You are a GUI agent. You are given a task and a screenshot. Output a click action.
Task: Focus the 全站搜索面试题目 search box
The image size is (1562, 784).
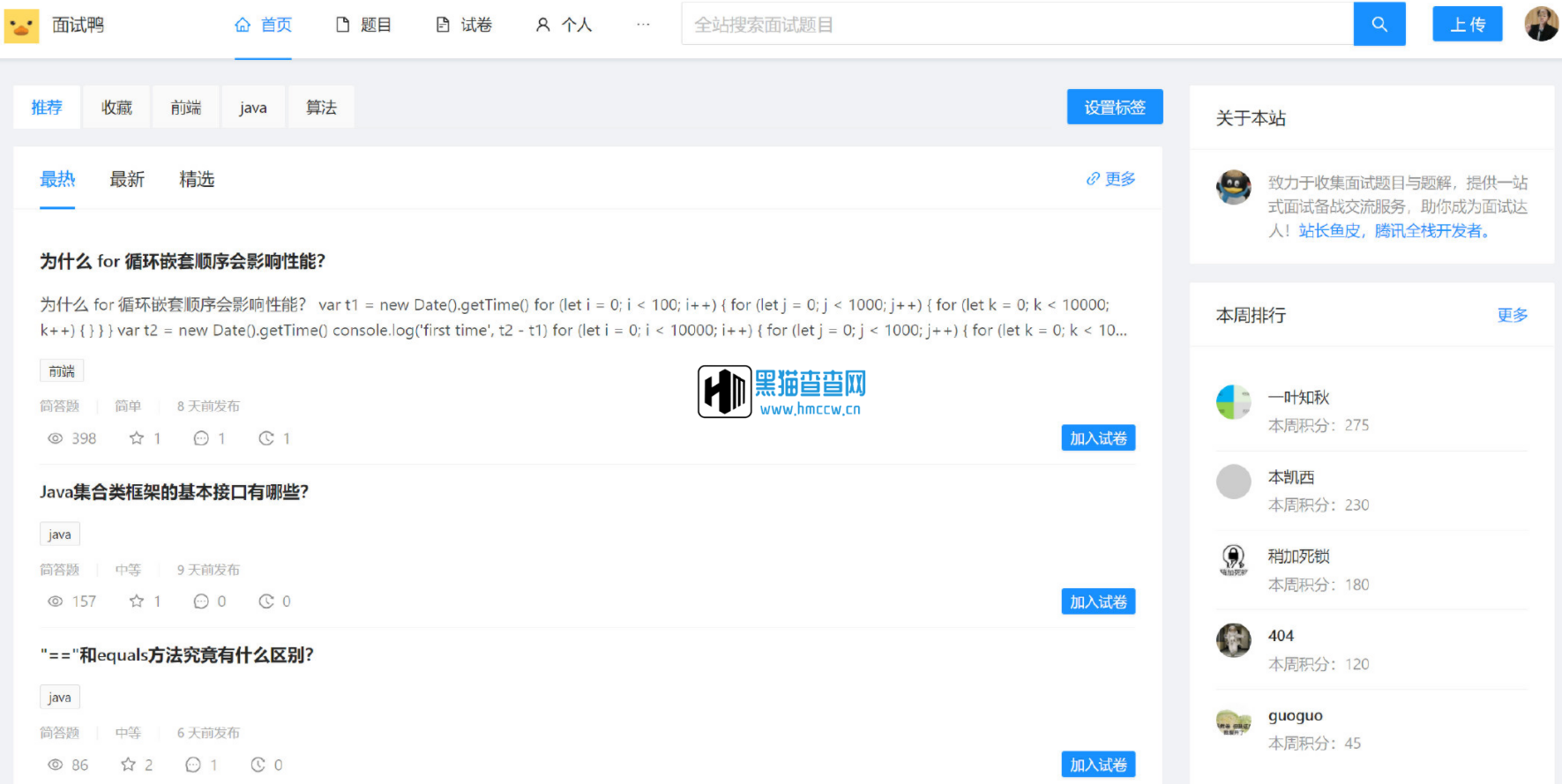(x=1018, y=25)
